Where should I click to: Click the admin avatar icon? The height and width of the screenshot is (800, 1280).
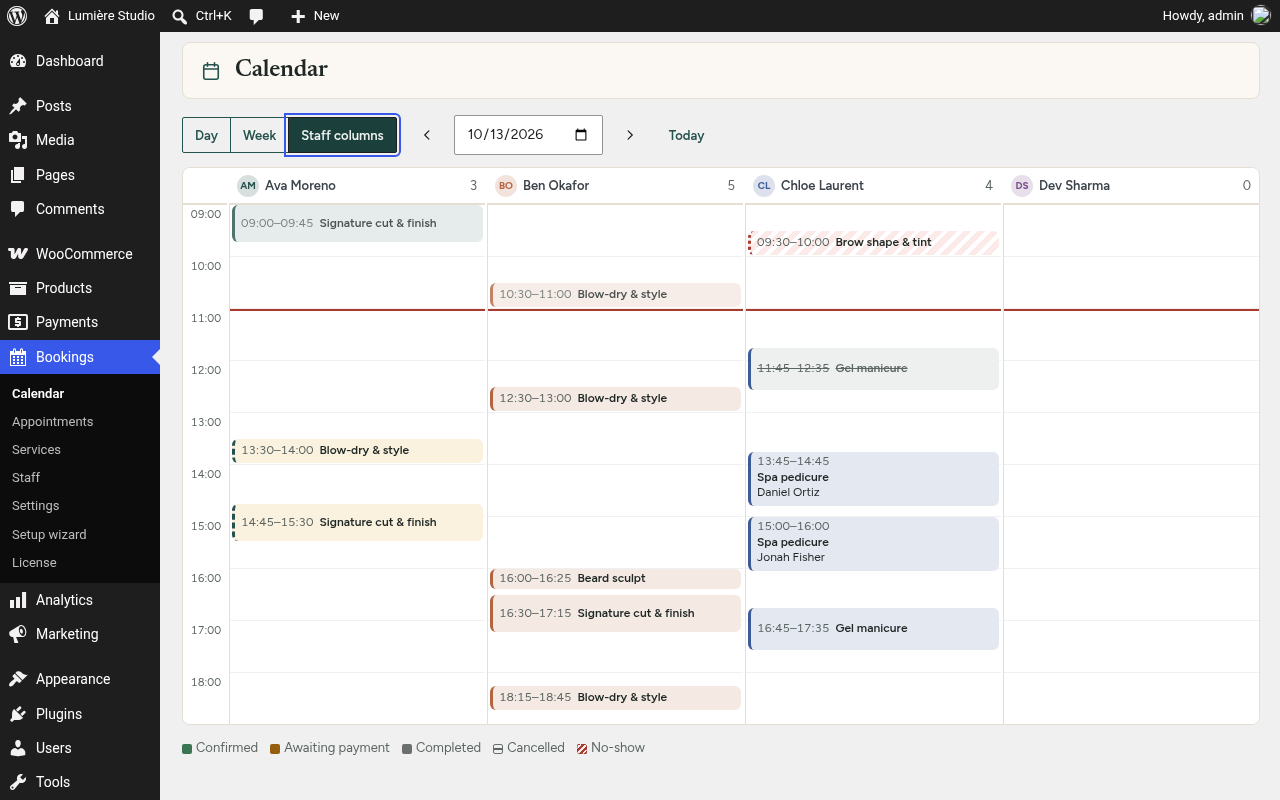pyautogui.click(x=1261, y=15)
